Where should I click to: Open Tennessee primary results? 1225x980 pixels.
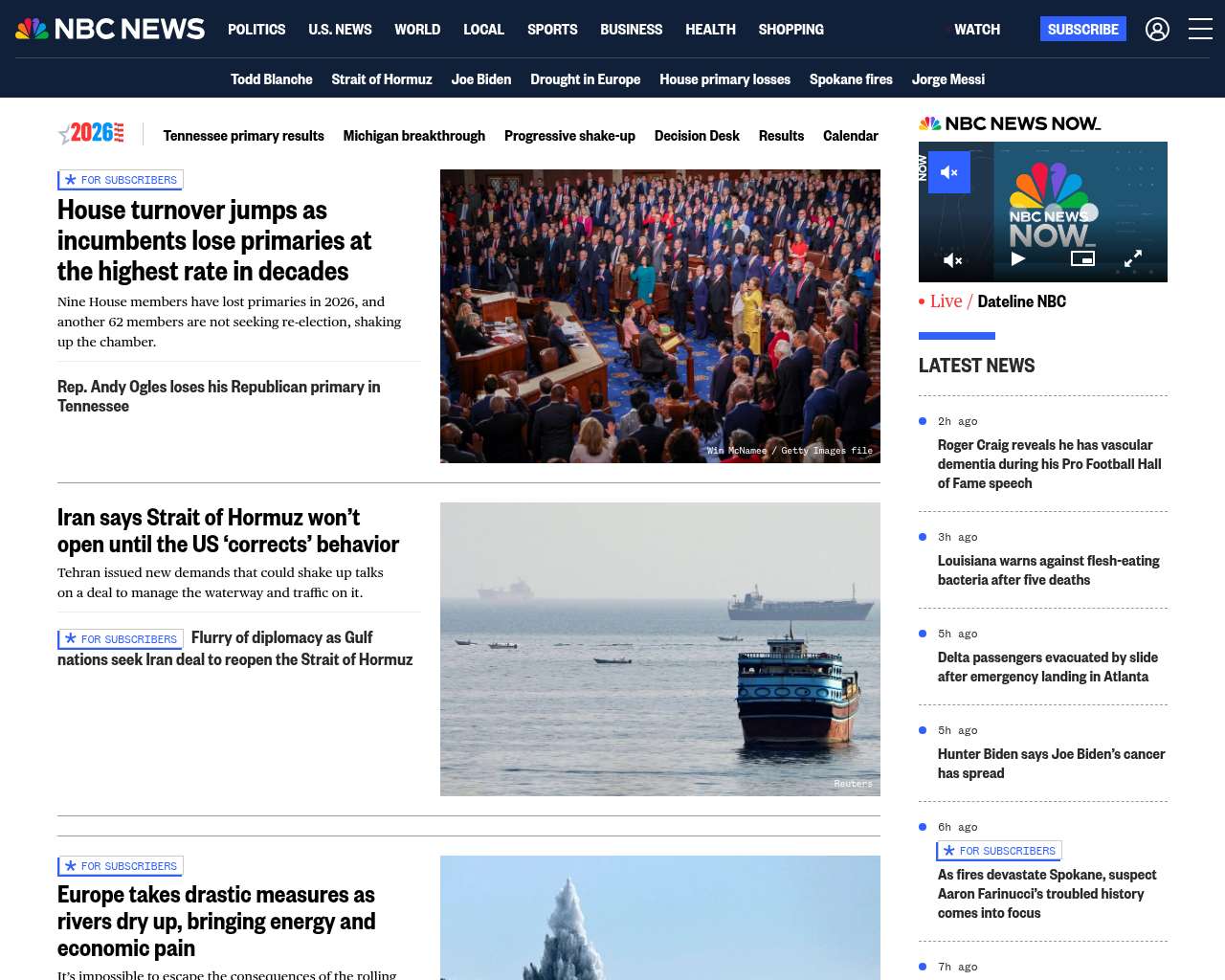243,136
